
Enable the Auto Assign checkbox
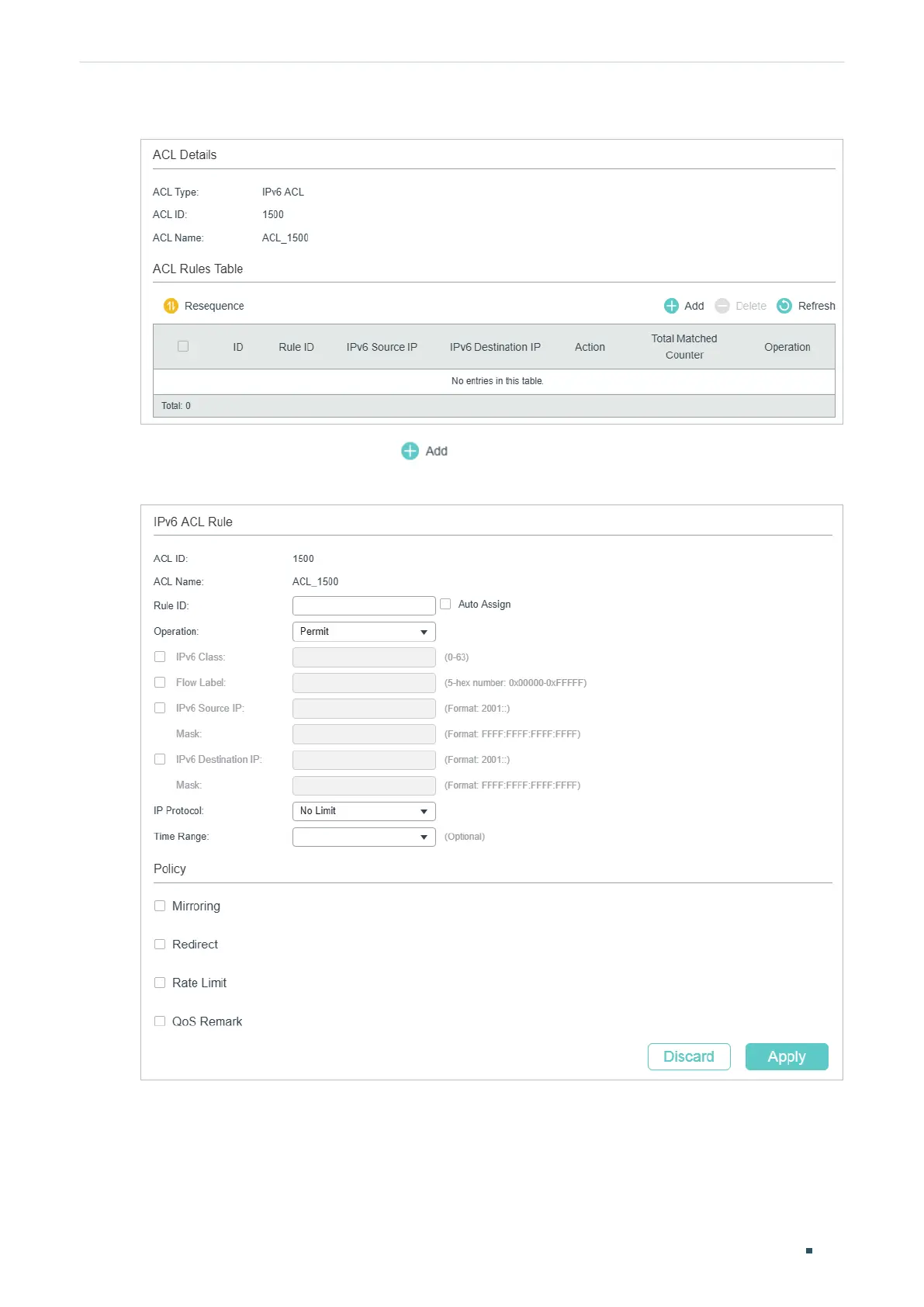click(x=445, y=604)
